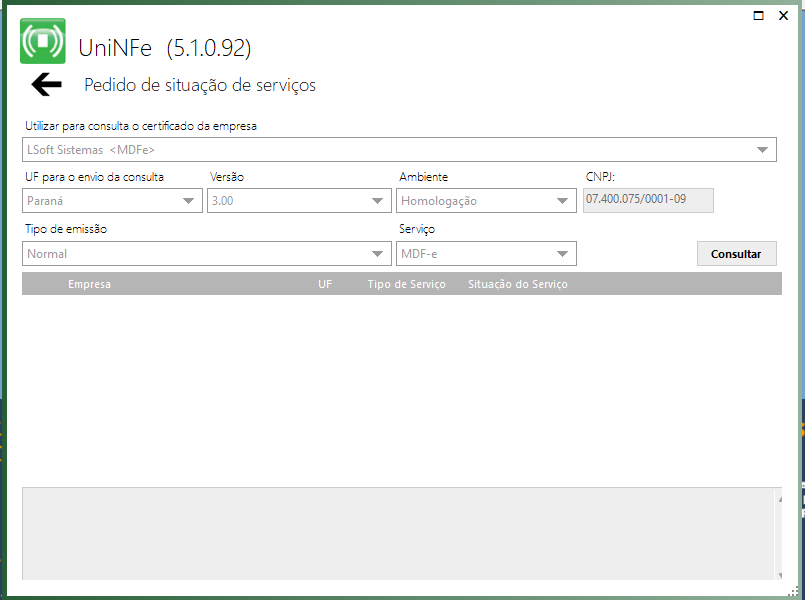Image resolution: width=805 pixels, height=600 pixels.
Task: Click the label Utilizar para consulta o certificado
Action: (x=141, y=126)
